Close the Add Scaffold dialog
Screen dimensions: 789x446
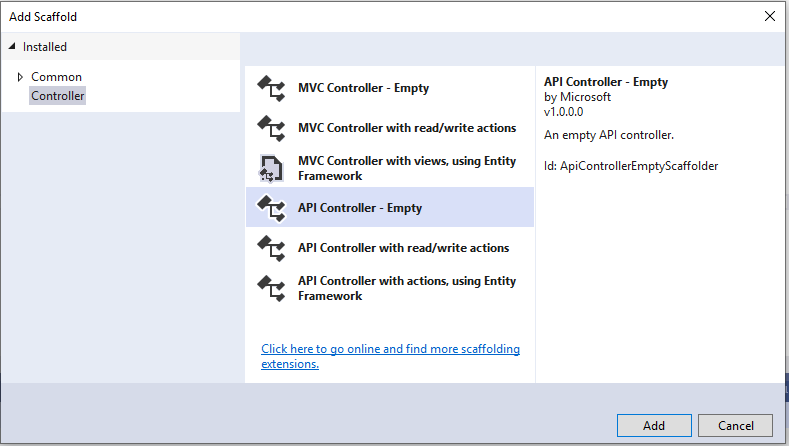tap(770, 16)
